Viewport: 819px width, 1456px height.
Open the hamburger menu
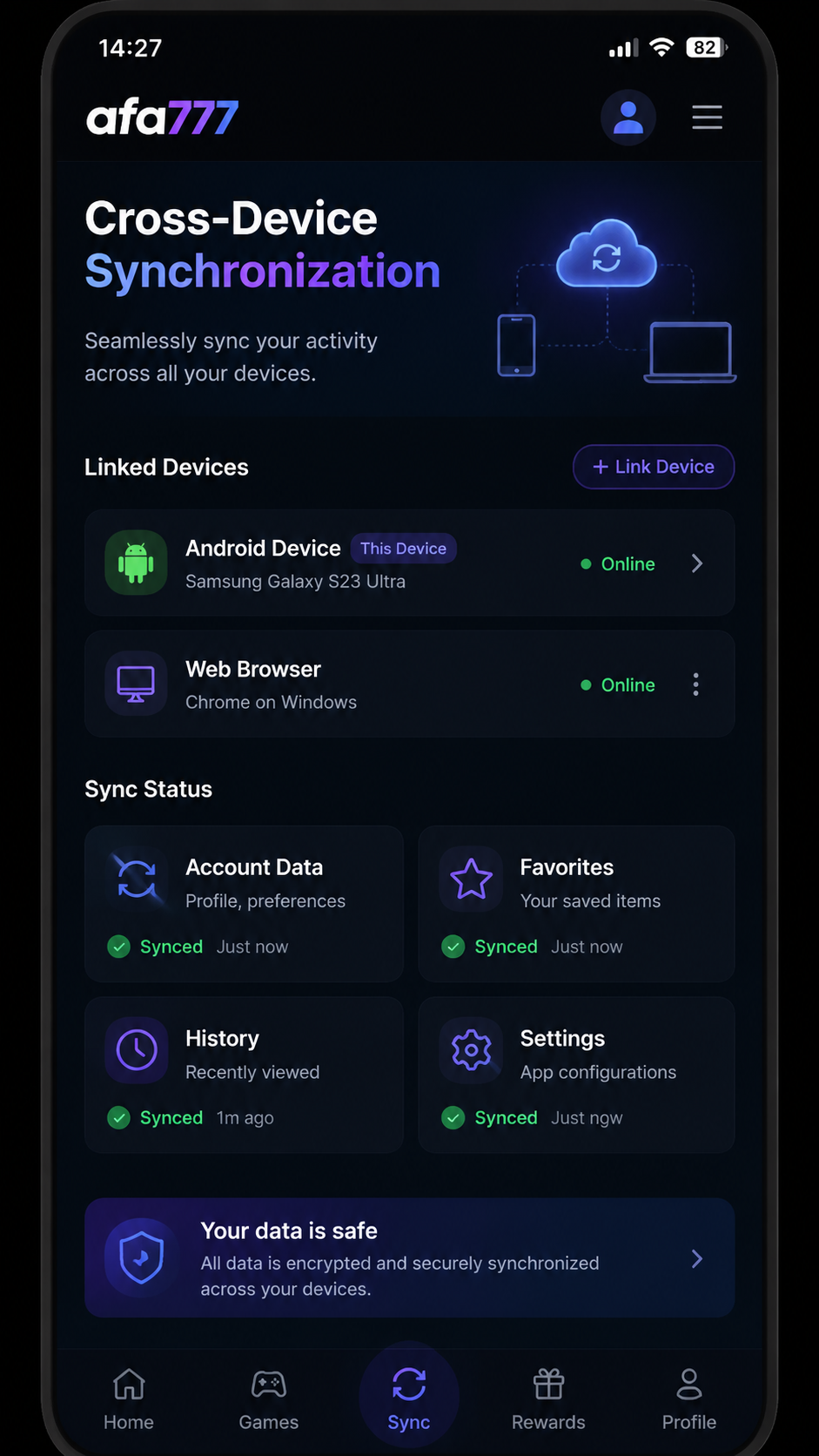click(707, 117)
